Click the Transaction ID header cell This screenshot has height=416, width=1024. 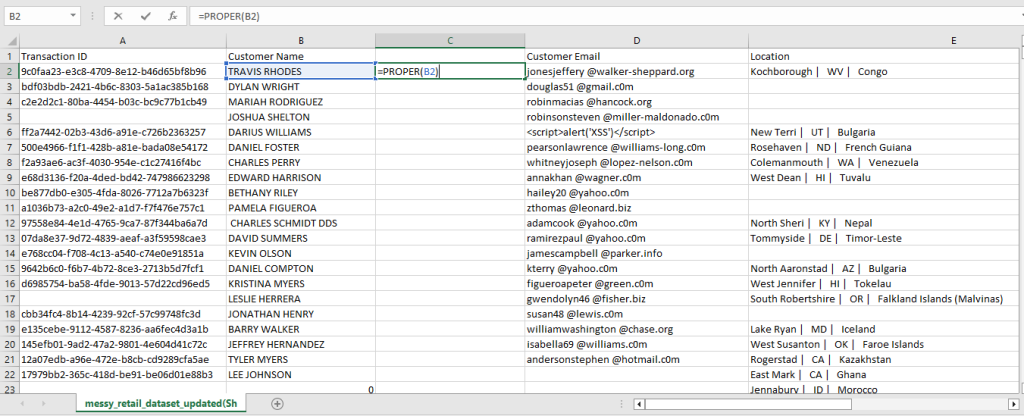tap(123, 56)
